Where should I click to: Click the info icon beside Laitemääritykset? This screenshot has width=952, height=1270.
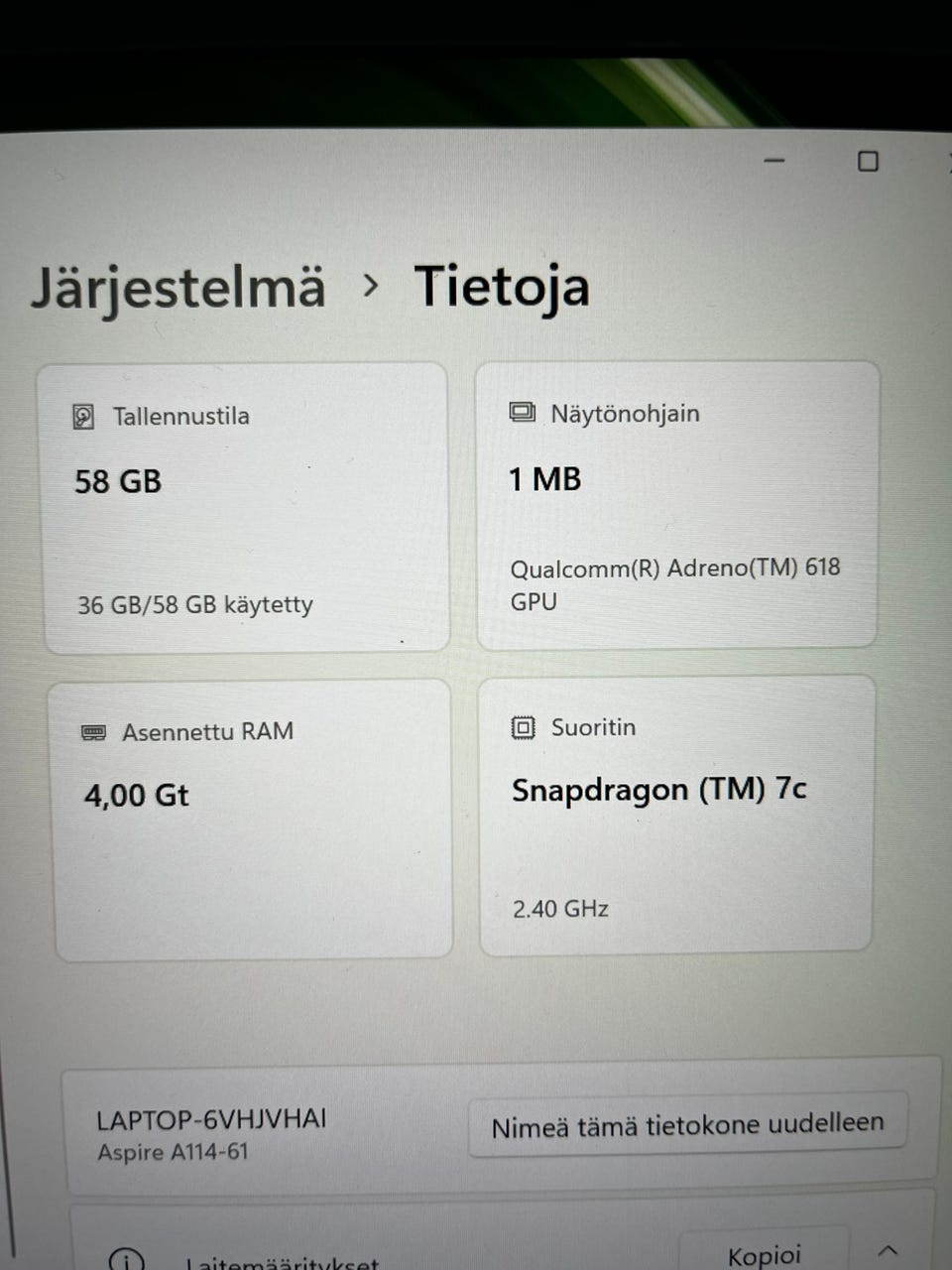126,1261
